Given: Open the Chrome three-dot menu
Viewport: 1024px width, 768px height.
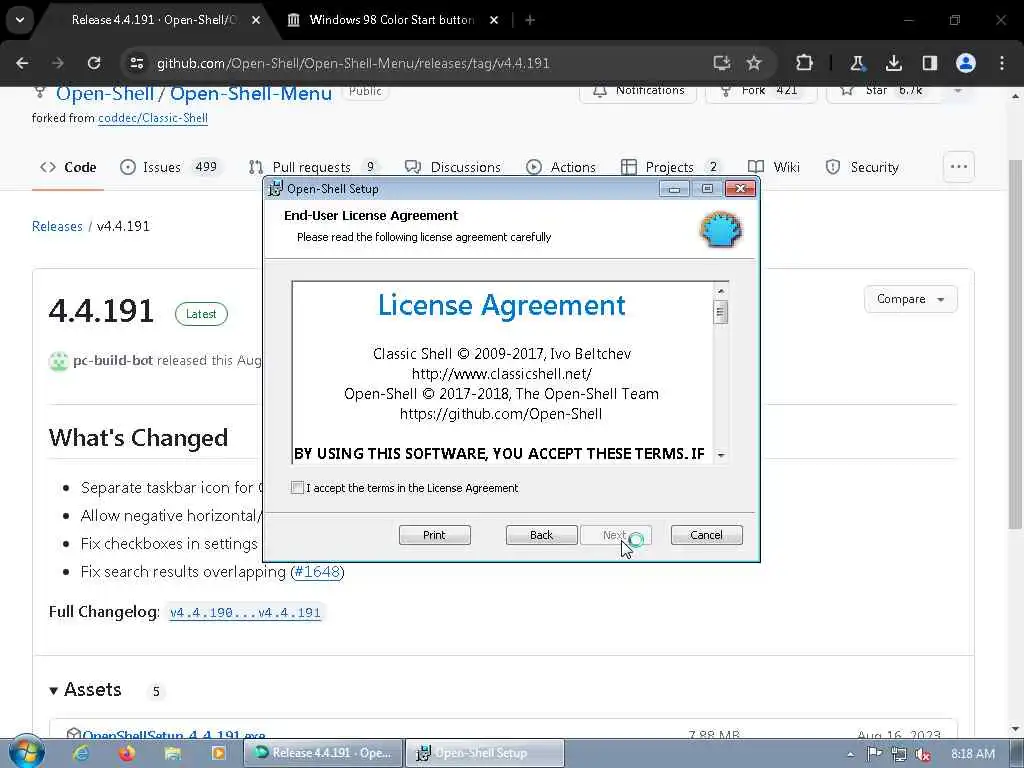Looking at the screenshot, I should 1002,63.
